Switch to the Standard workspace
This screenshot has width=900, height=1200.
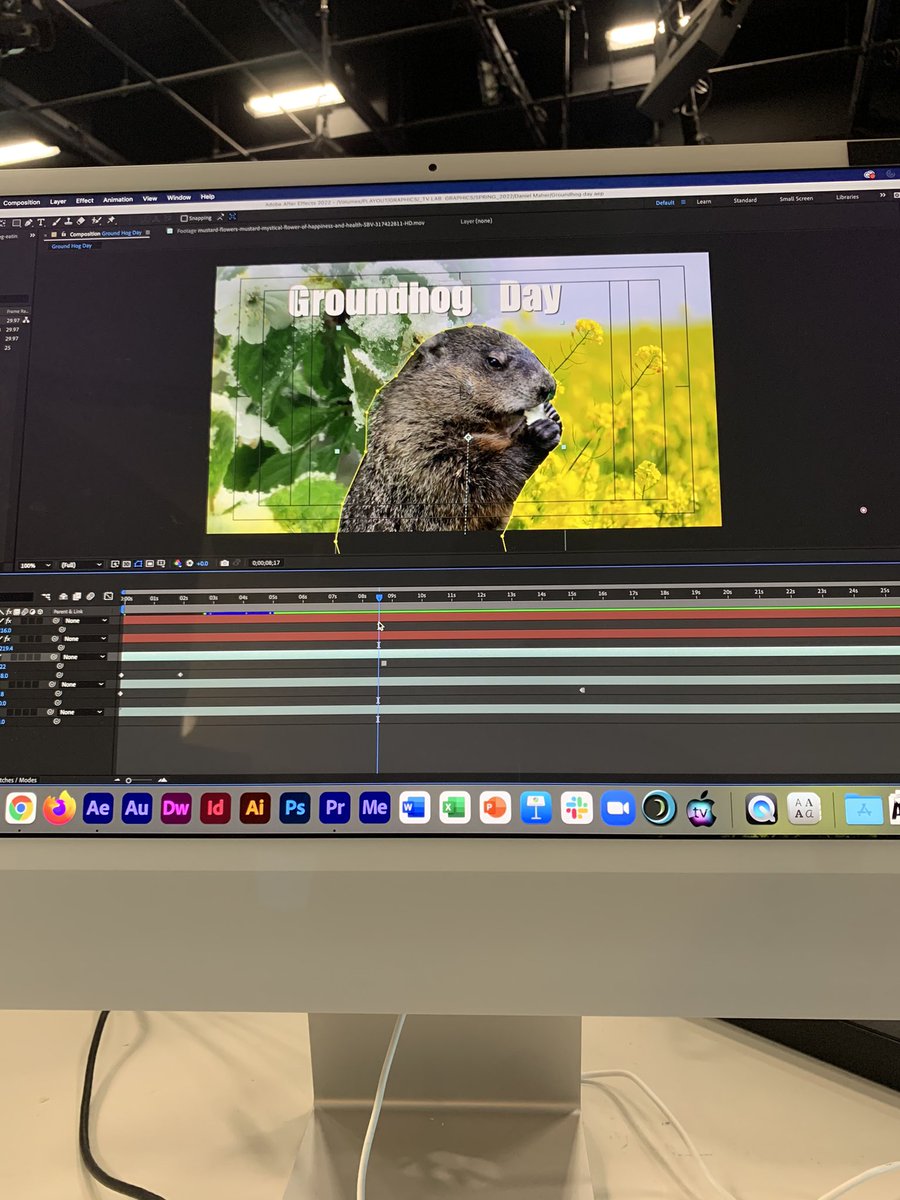(x=745, y=200)
